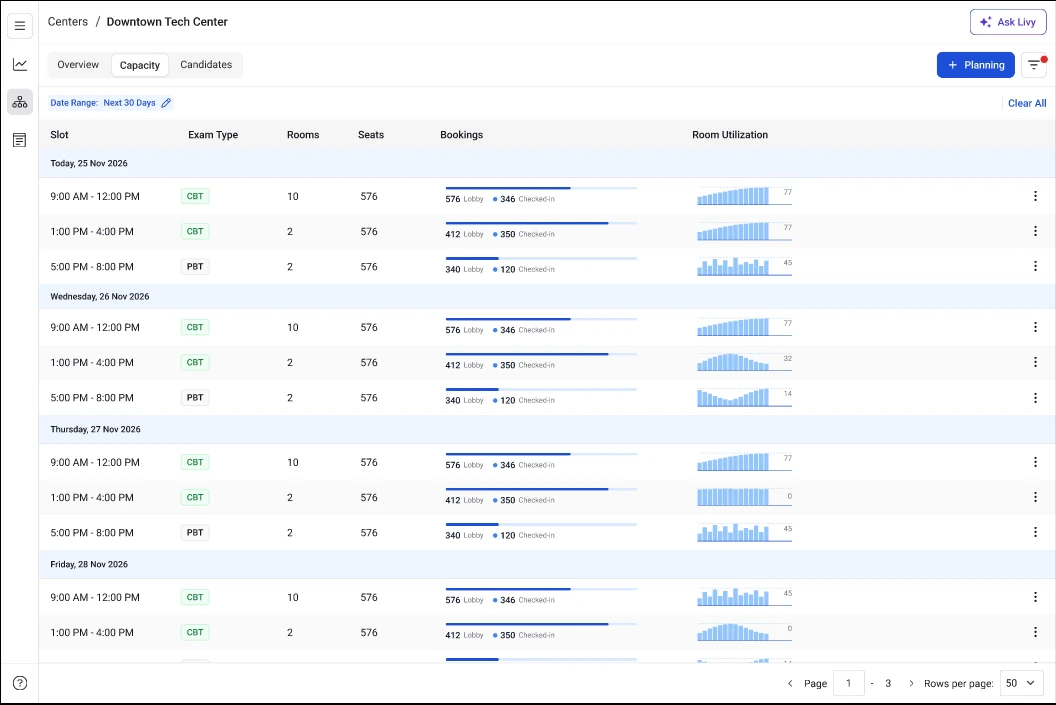
Task: Open row actions for Thursday 5:00 PM slot
Action: (1035, 532)
